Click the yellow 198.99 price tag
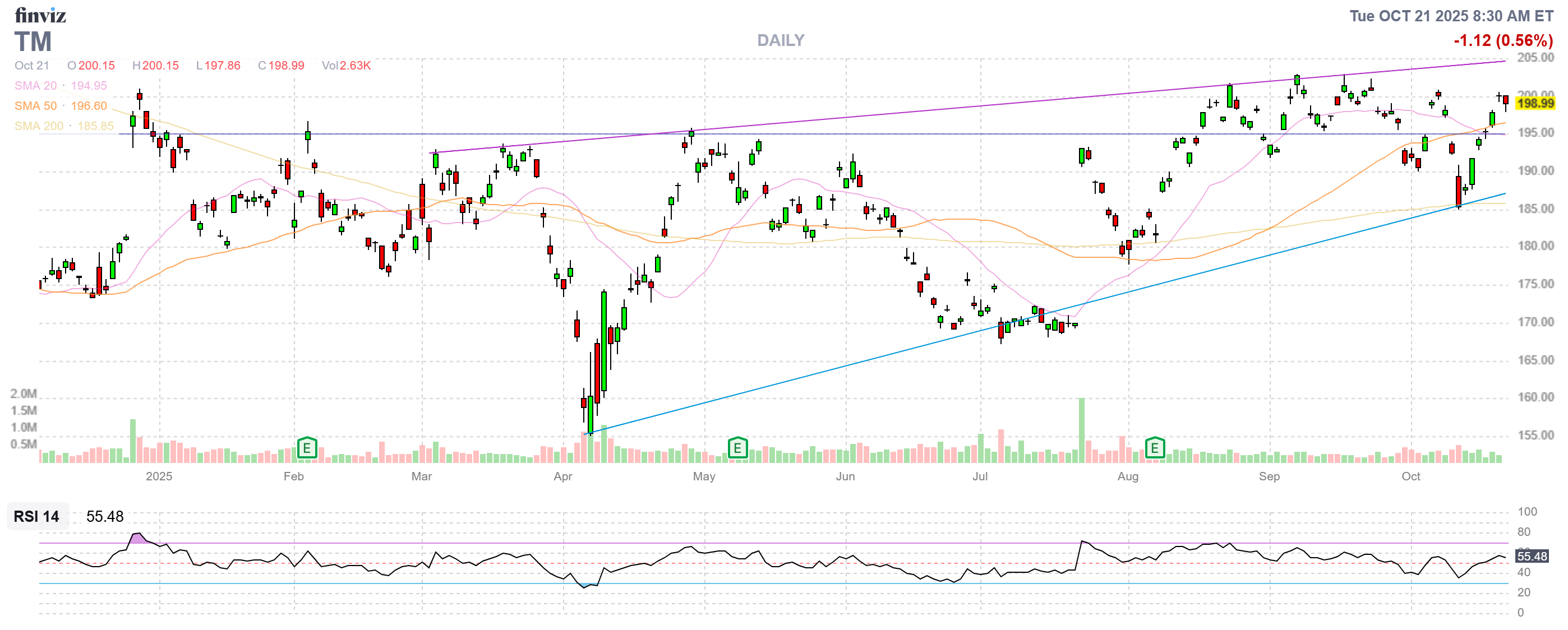 tap(1534, 103)
